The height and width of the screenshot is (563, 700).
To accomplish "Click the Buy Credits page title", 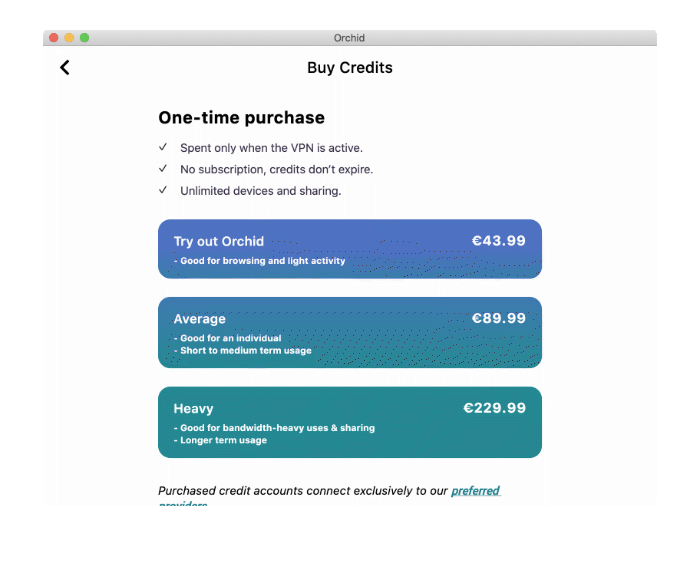I will (x=350, y=68).
